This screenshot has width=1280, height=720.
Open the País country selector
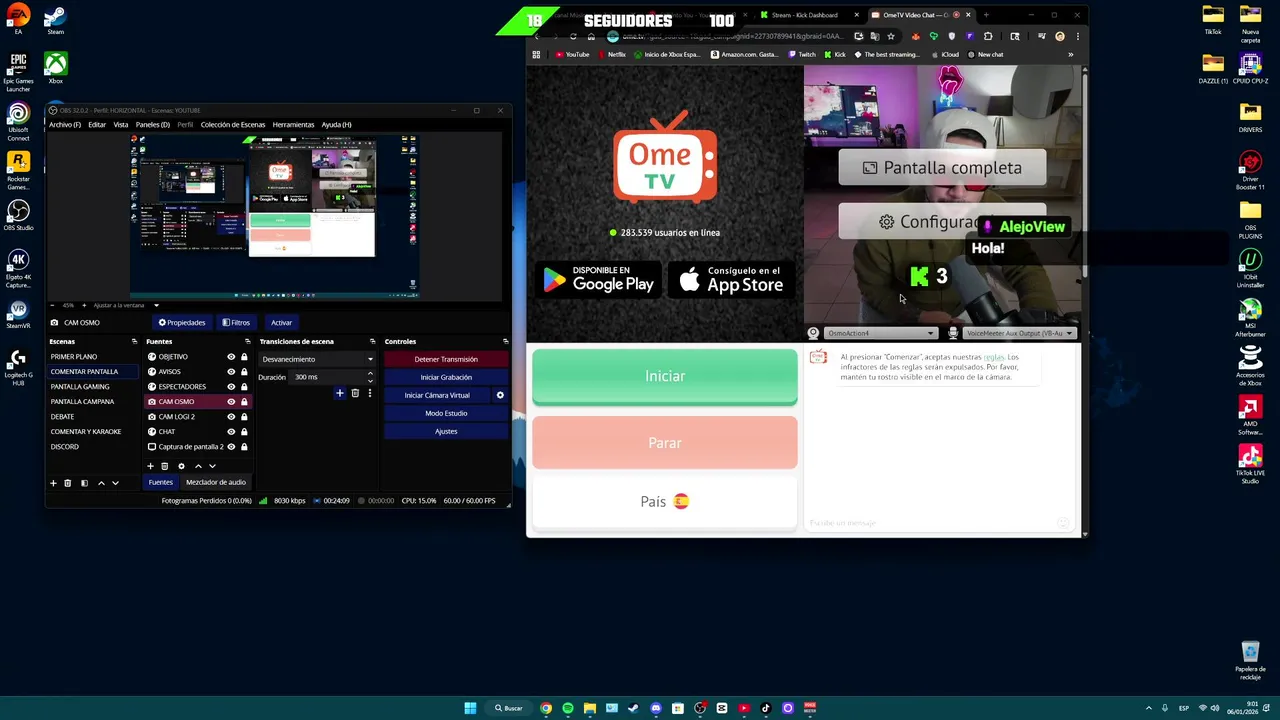click(x=665, y=502)
